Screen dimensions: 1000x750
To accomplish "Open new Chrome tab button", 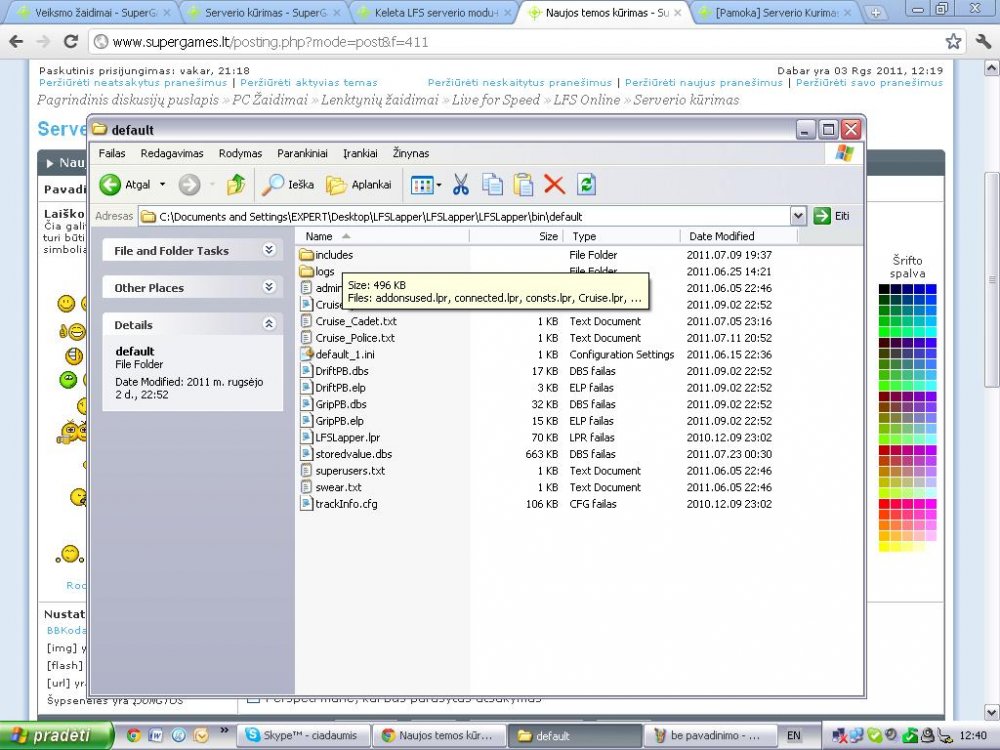I will pyautogui.click(x=875, y=13).
